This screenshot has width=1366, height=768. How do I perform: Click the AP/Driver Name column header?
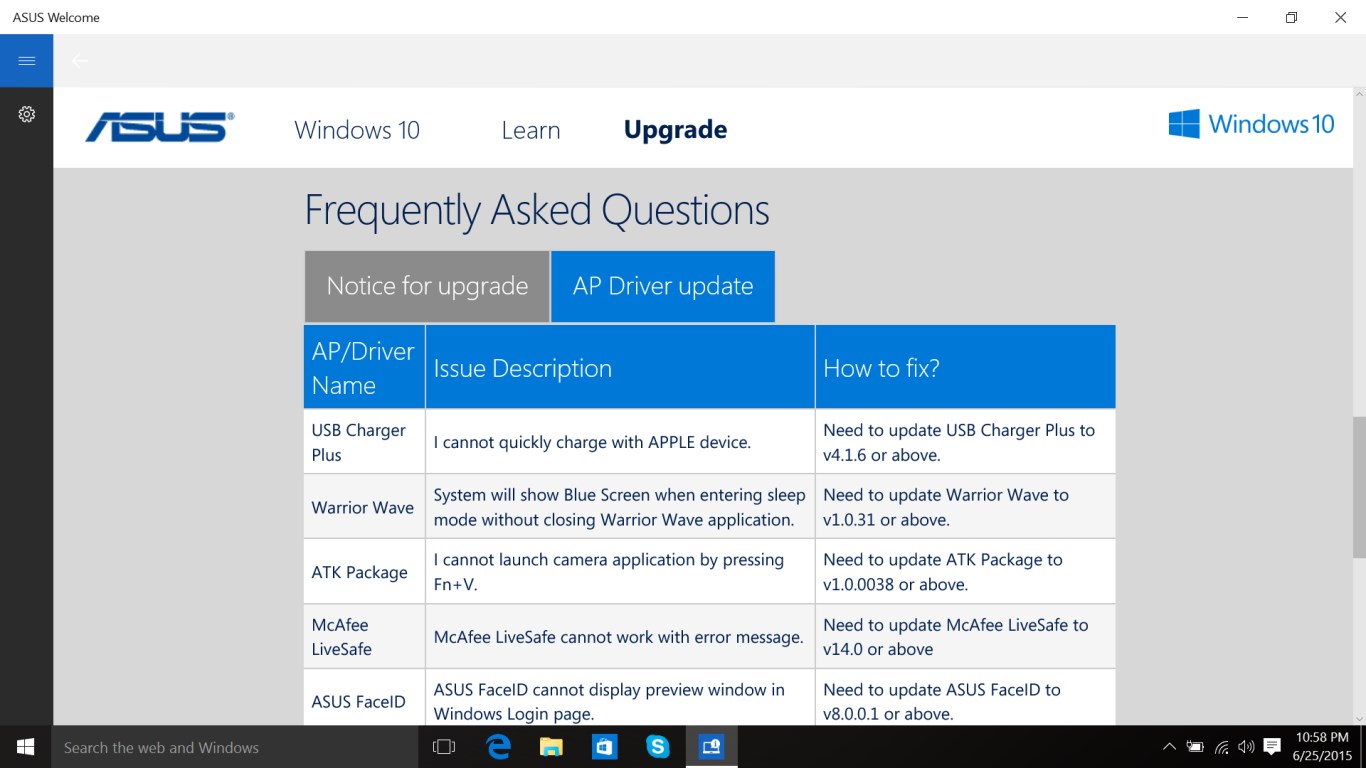(364, 367)
